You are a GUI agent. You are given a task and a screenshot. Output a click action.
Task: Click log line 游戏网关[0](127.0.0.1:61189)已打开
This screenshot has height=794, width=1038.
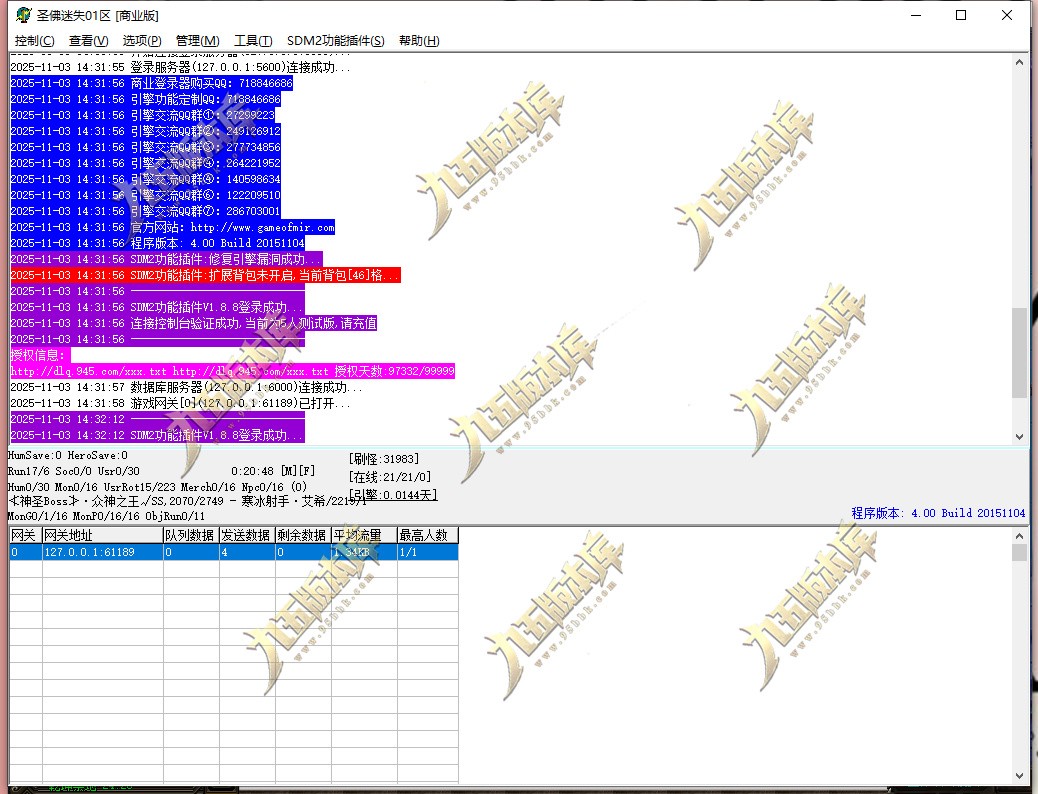(181, 403)
